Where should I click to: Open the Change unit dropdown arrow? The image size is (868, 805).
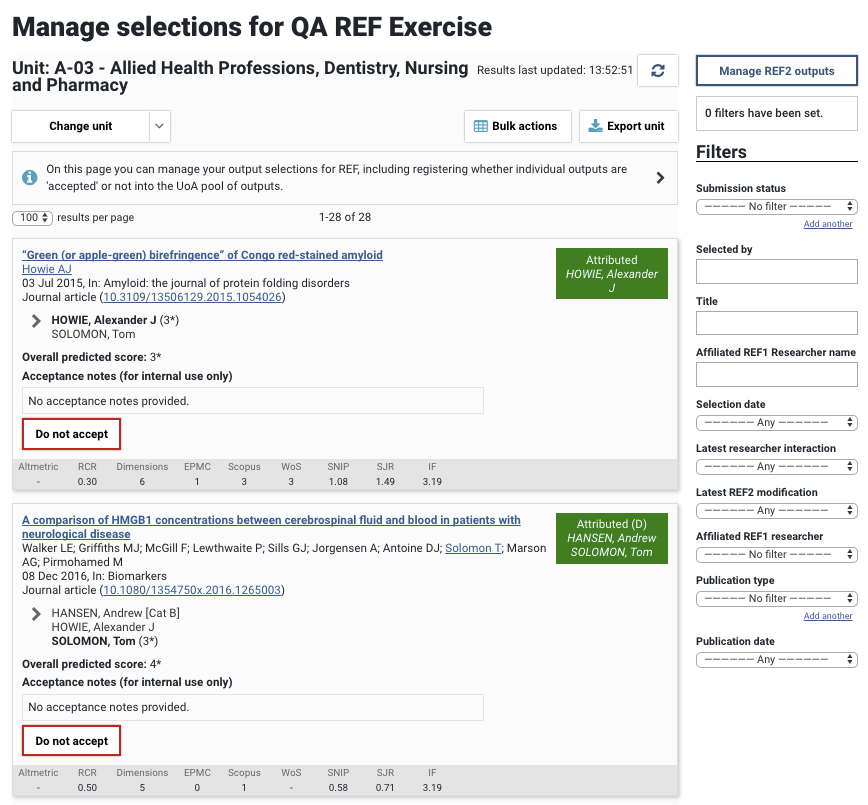point(160,126)
